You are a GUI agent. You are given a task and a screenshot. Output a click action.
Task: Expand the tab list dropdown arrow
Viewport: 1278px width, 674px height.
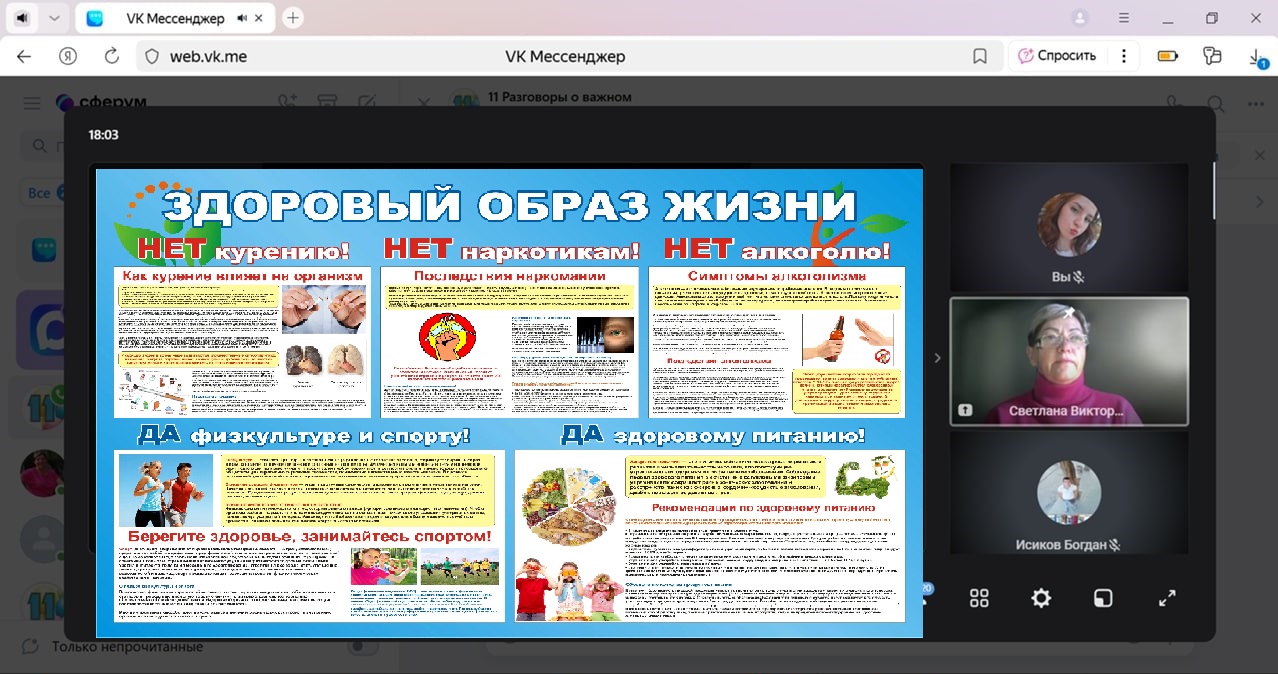click(x=54, y=18)
